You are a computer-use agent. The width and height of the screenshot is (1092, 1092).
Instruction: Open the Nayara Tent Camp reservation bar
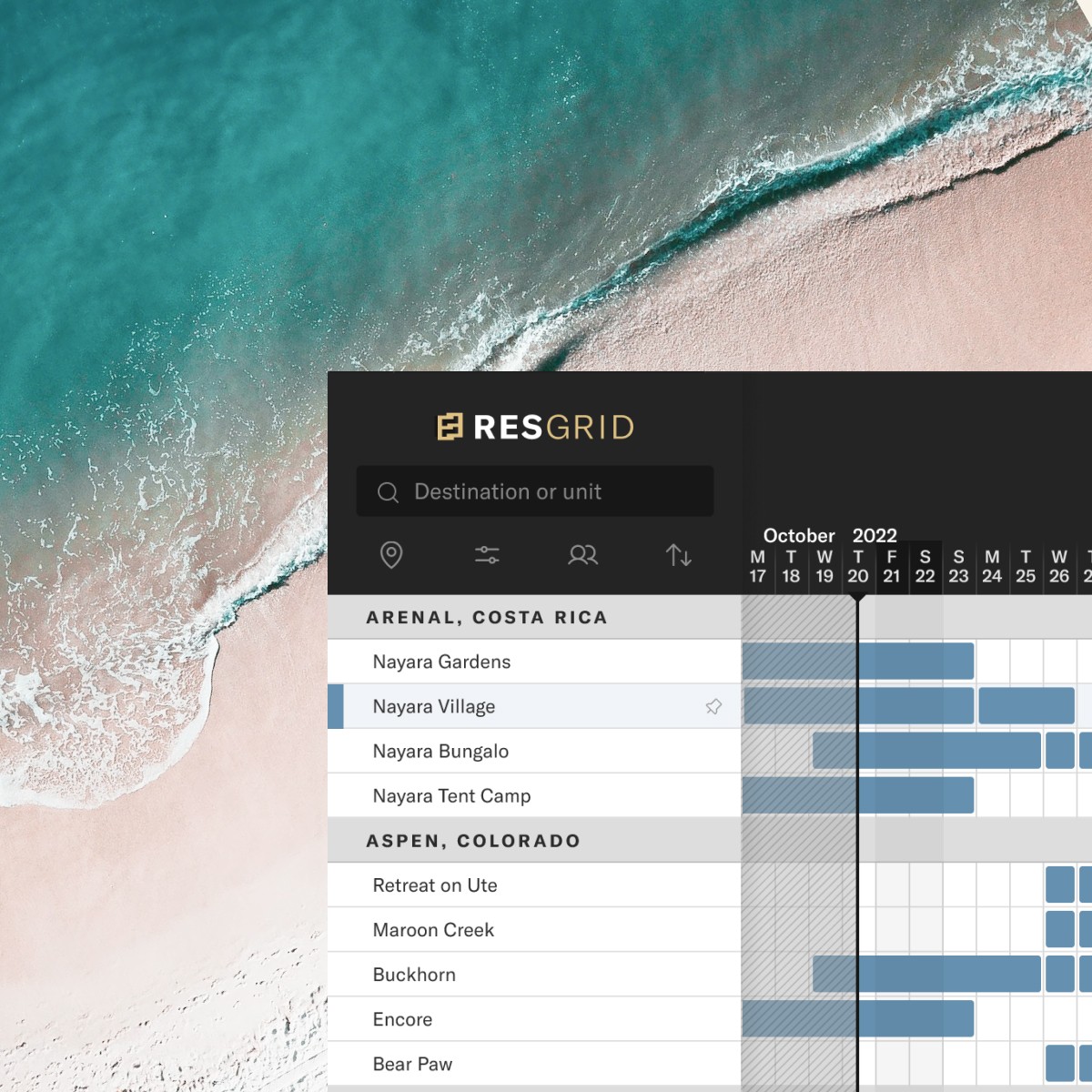(858, 795)
